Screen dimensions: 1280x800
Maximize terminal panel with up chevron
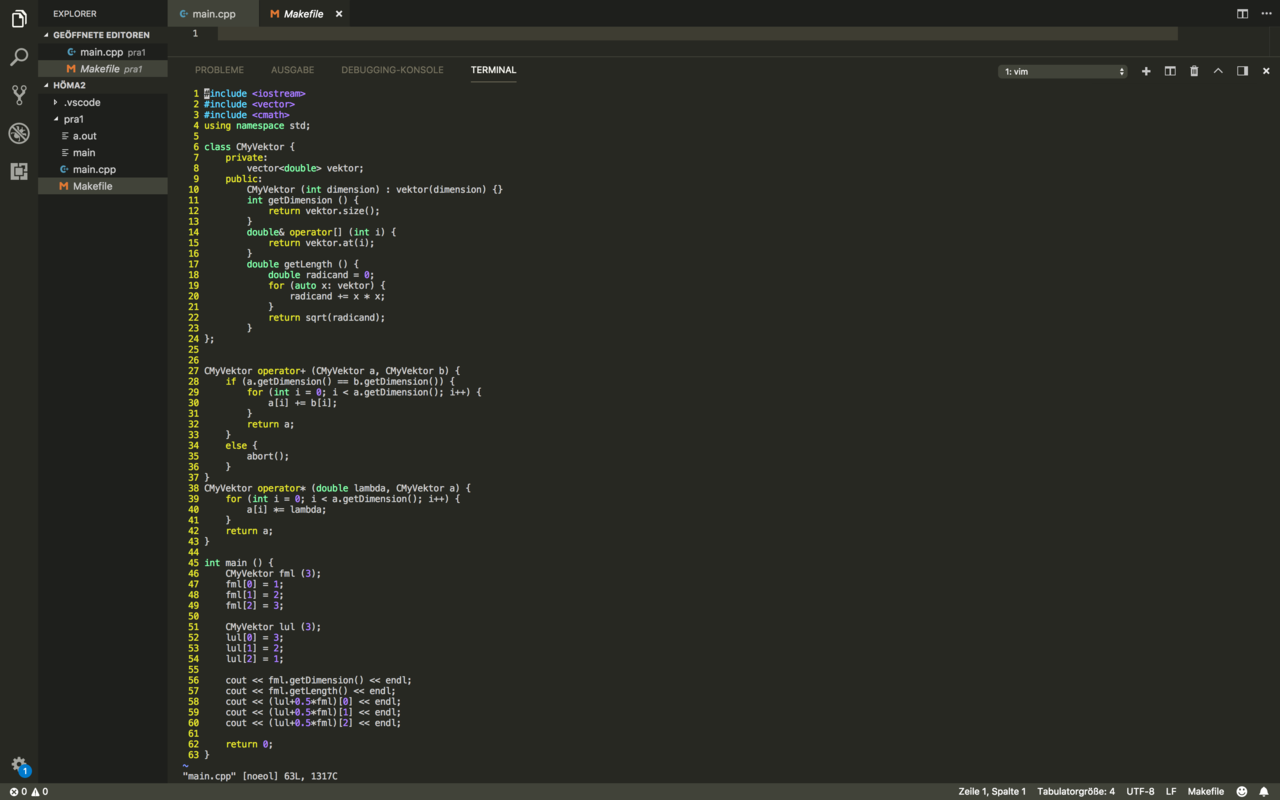1218,71
